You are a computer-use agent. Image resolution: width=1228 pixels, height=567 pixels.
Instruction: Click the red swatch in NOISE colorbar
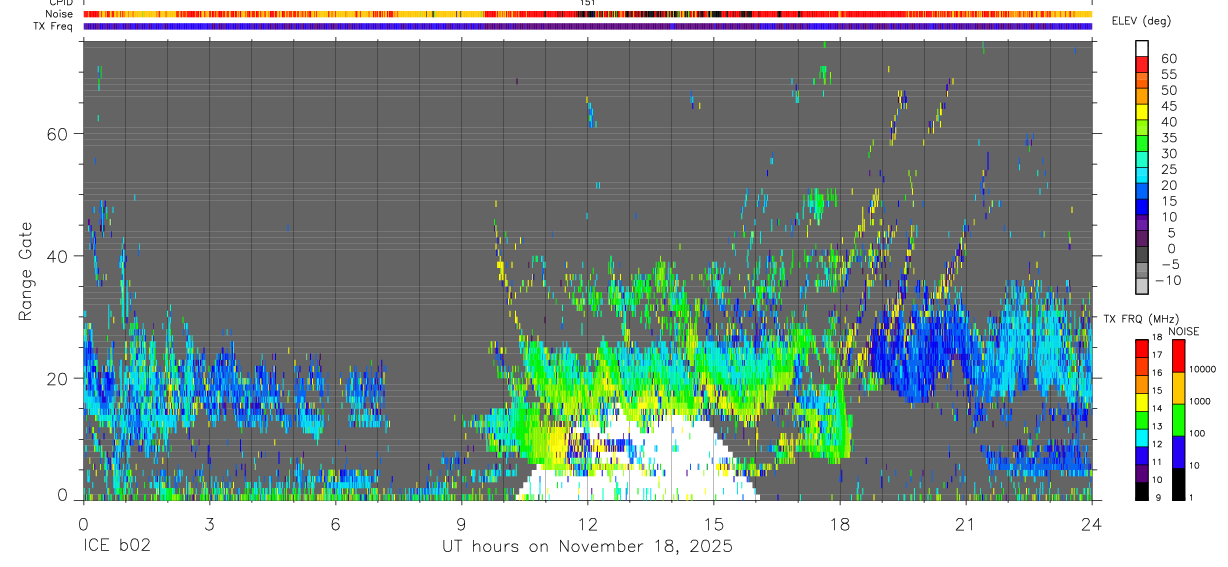(1178, 356)
